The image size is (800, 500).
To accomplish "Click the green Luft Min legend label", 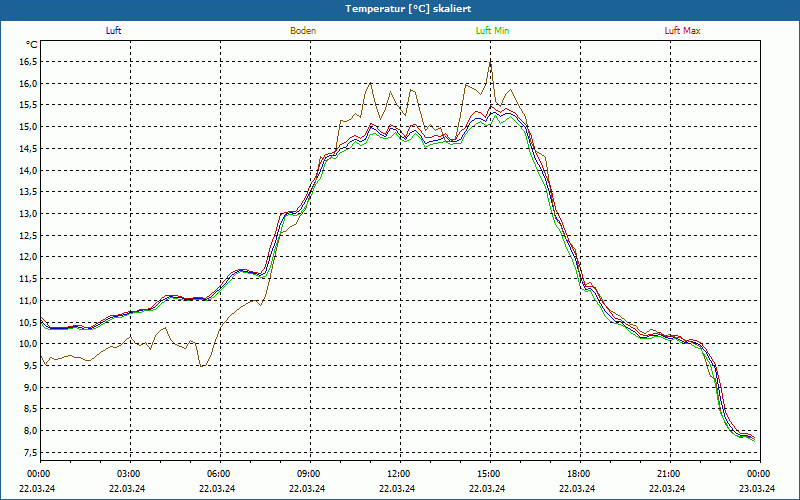I will pyautogui.click(x=492, y=31).
